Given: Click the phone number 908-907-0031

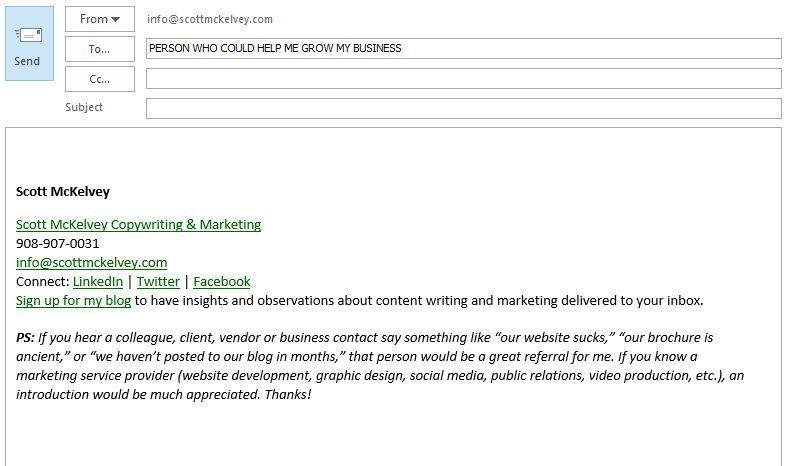Looking at the screenshot, I should 58,244.
